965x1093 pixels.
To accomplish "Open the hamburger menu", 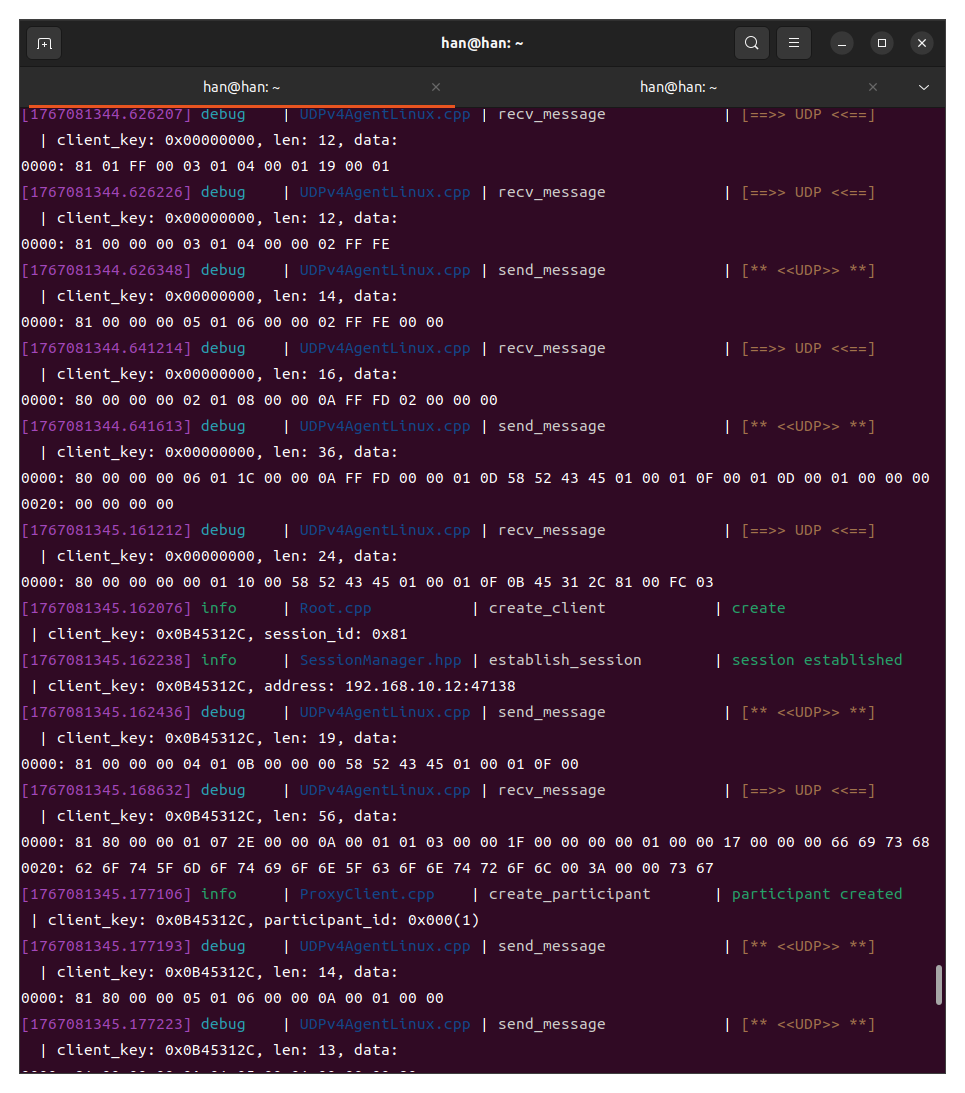I will point(793,43).
